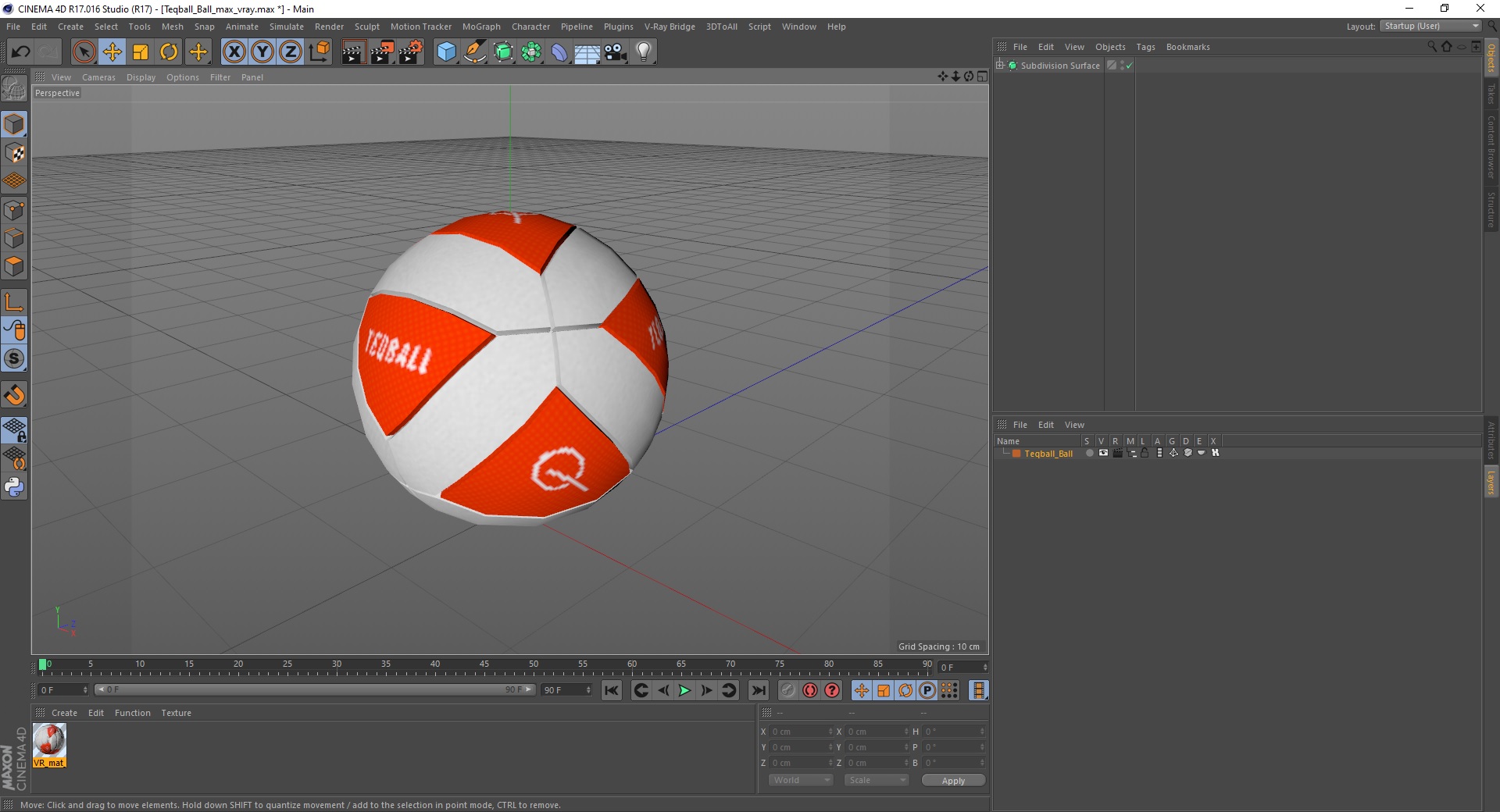The width and height of the screenshot is (1500, 812).
Task: Toggle Autokeying button
Action: 810,690
